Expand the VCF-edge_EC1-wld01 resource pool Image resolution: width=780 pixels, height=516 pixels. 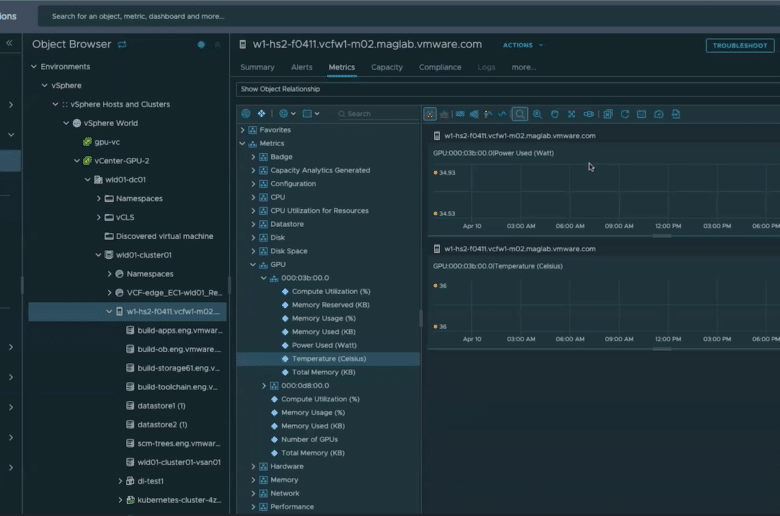(x=109, y=293)
